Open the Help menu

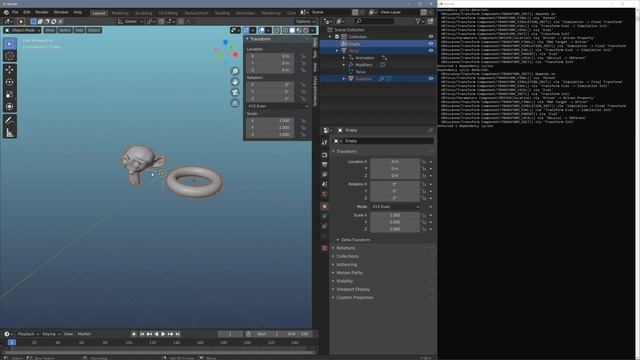coord(77,13)
